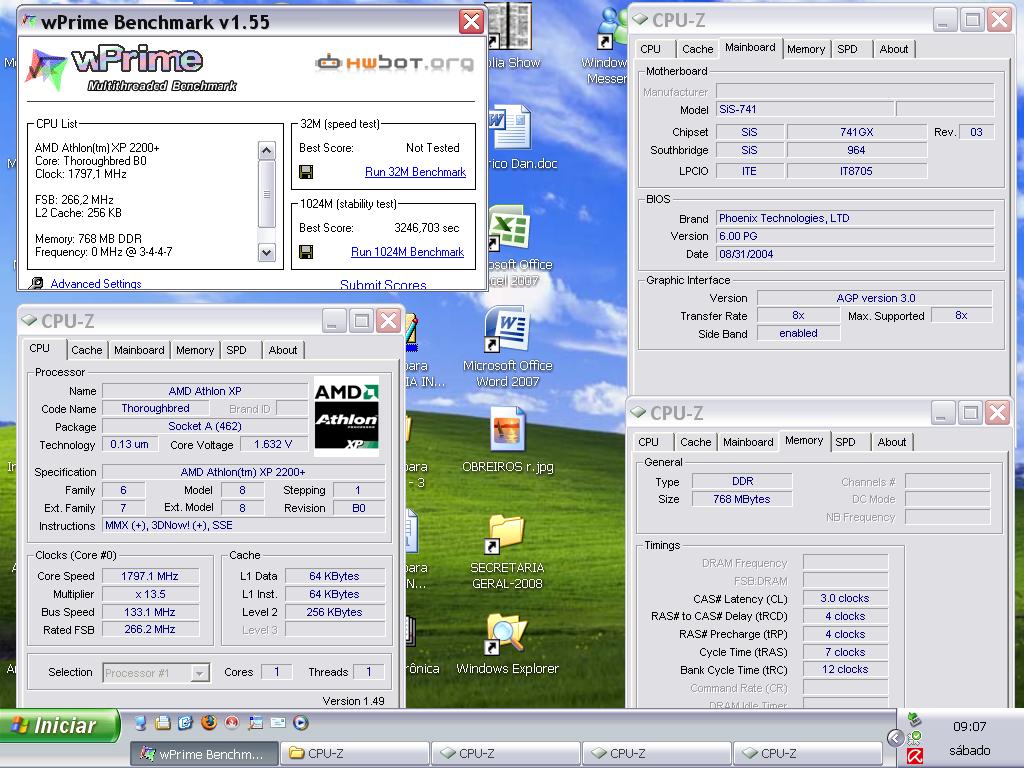The height and width of the screenshot is (768, 1024).
Task: Activate the wPrime Benchmark taskbar button
Action: (x=205, y=754)
